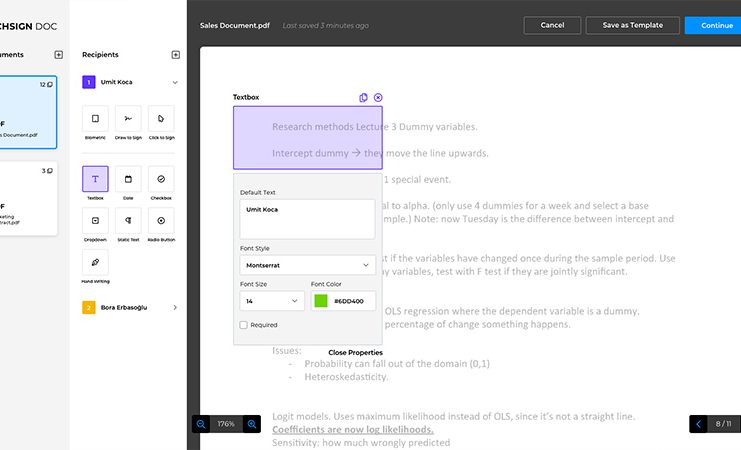
Task: Zoom out the document with minus magnifier
Action: click(201, 424)
